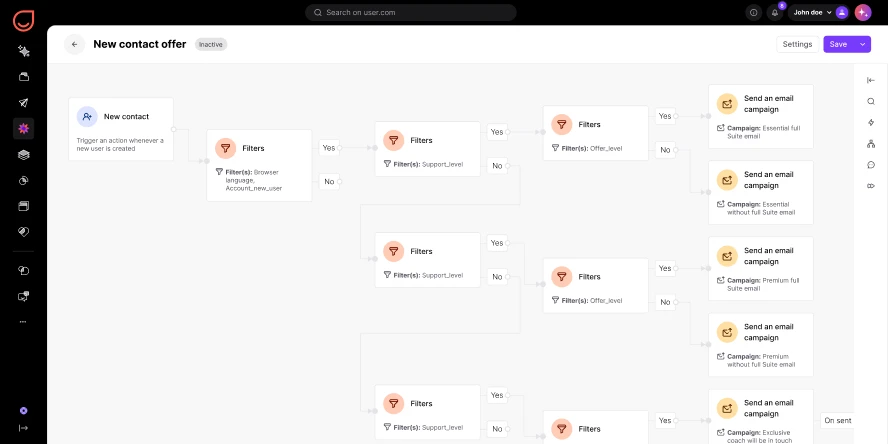Select Premium full Suite email campaign node
888x444 pixels.
coord(761,268)
